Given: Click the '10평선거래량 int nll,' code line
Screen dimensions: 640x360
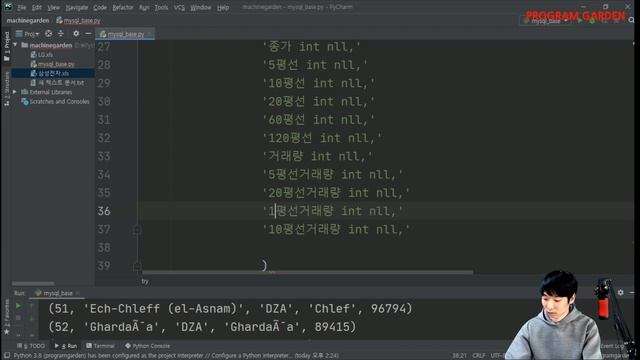Looking at the screenshot, I should click(336, 229).
